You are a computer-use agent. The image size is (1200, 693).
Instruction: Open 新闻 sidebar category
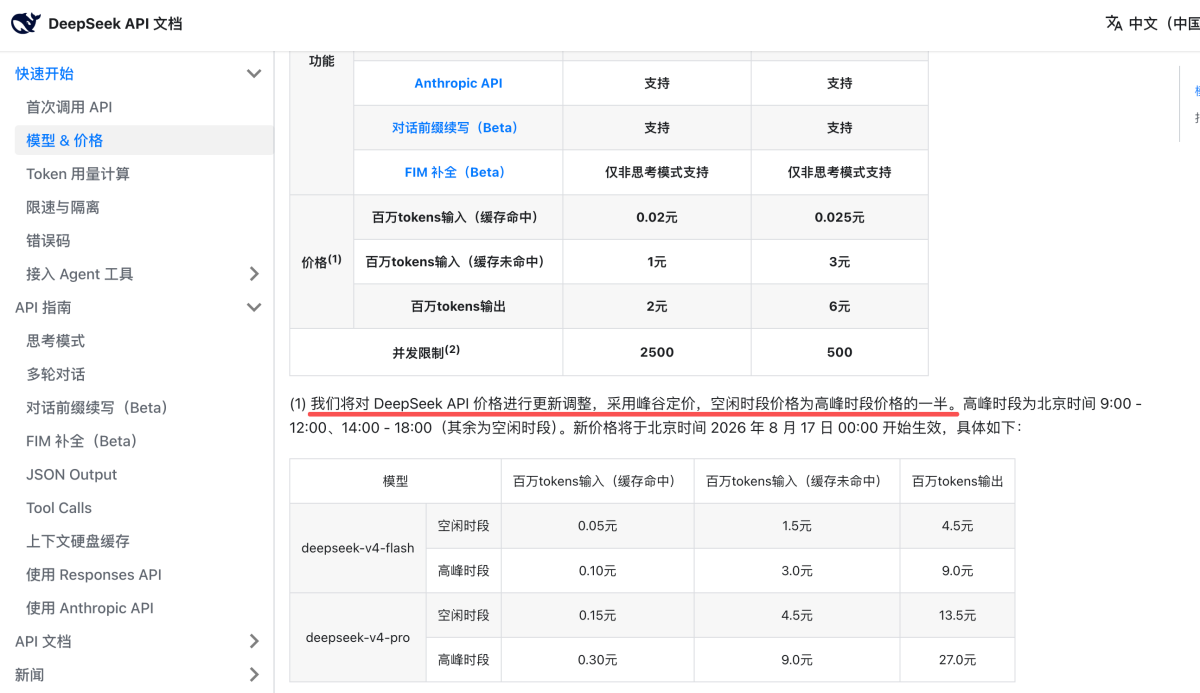pos(29,675)
